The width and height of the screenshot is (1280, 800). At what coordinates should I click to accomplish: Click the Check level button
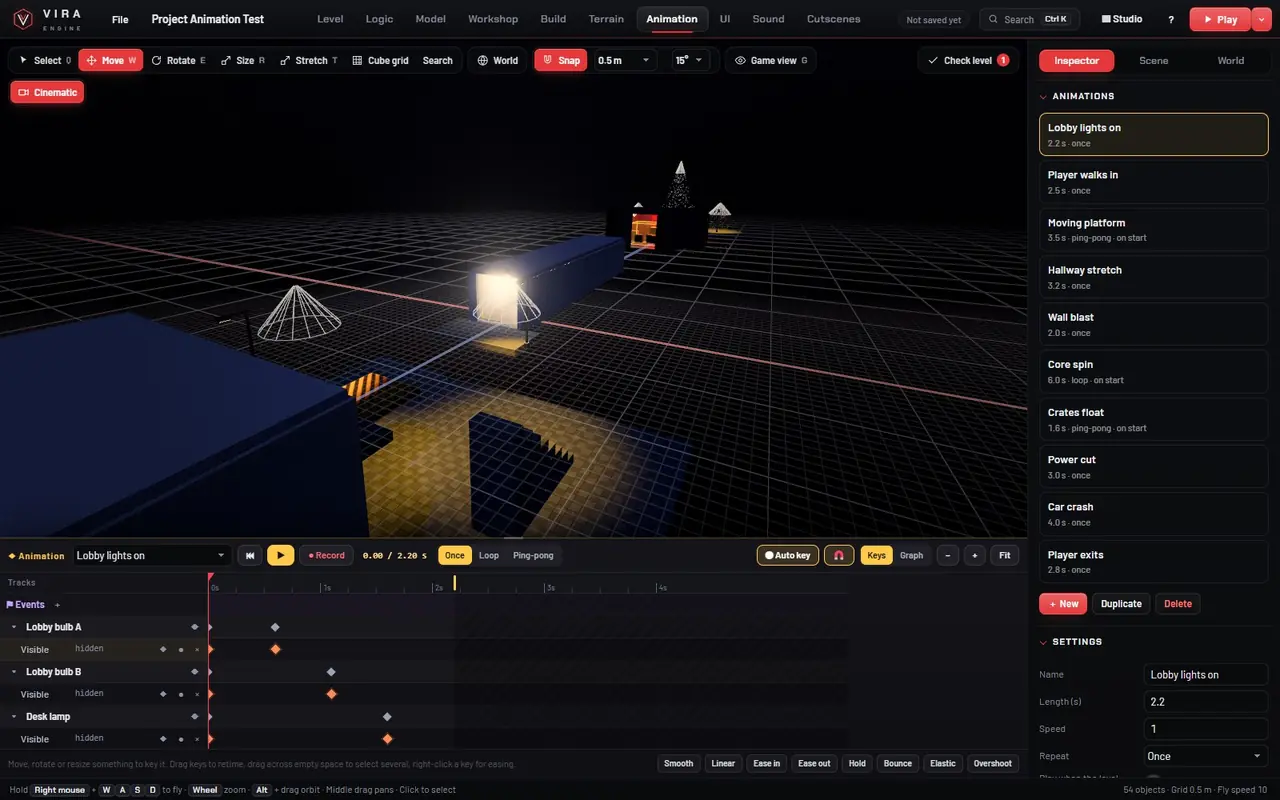coord(966,61)
